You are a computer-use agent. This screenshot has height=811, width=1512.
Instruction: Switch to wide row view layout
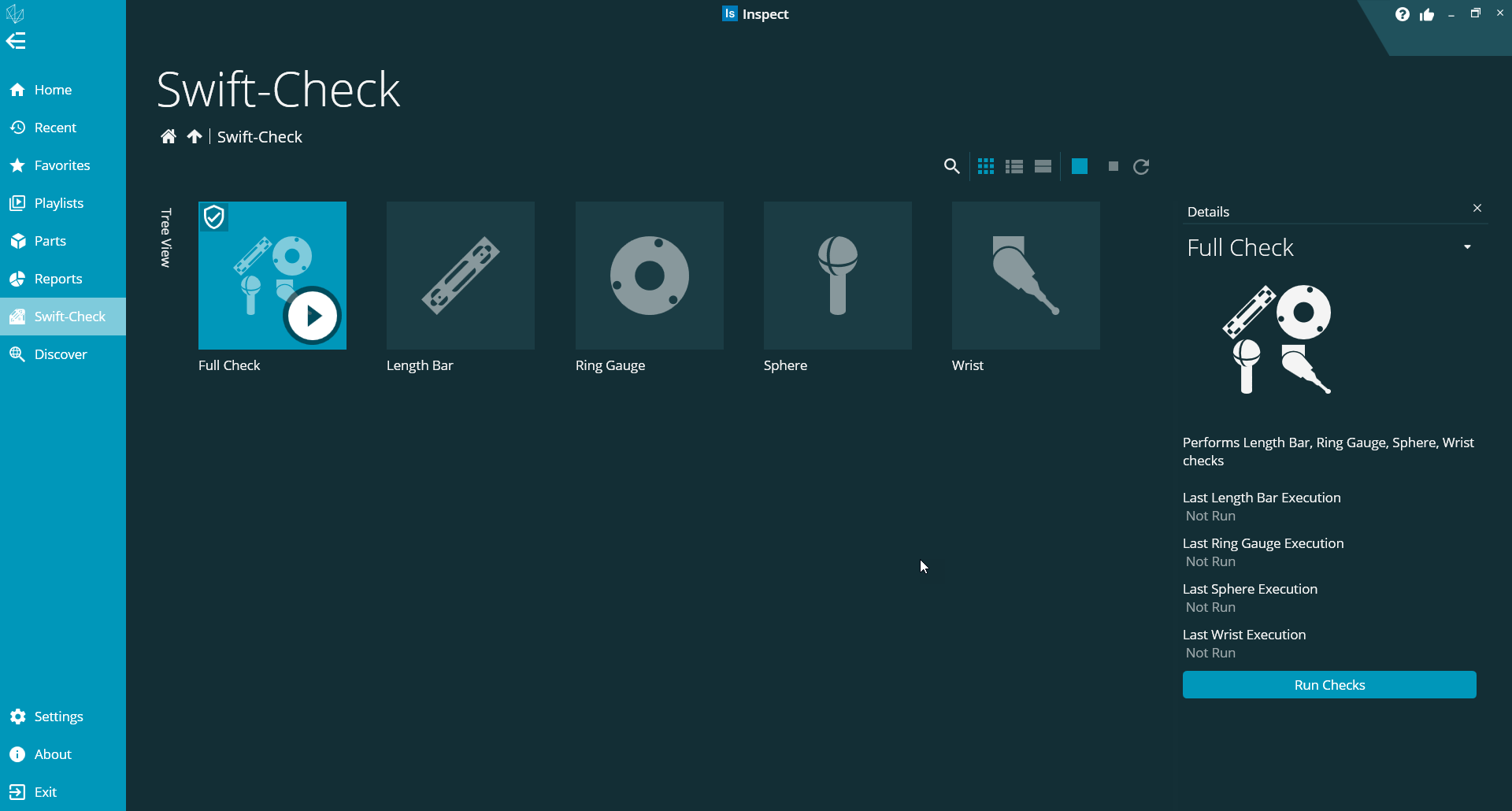pos(1043,166)
